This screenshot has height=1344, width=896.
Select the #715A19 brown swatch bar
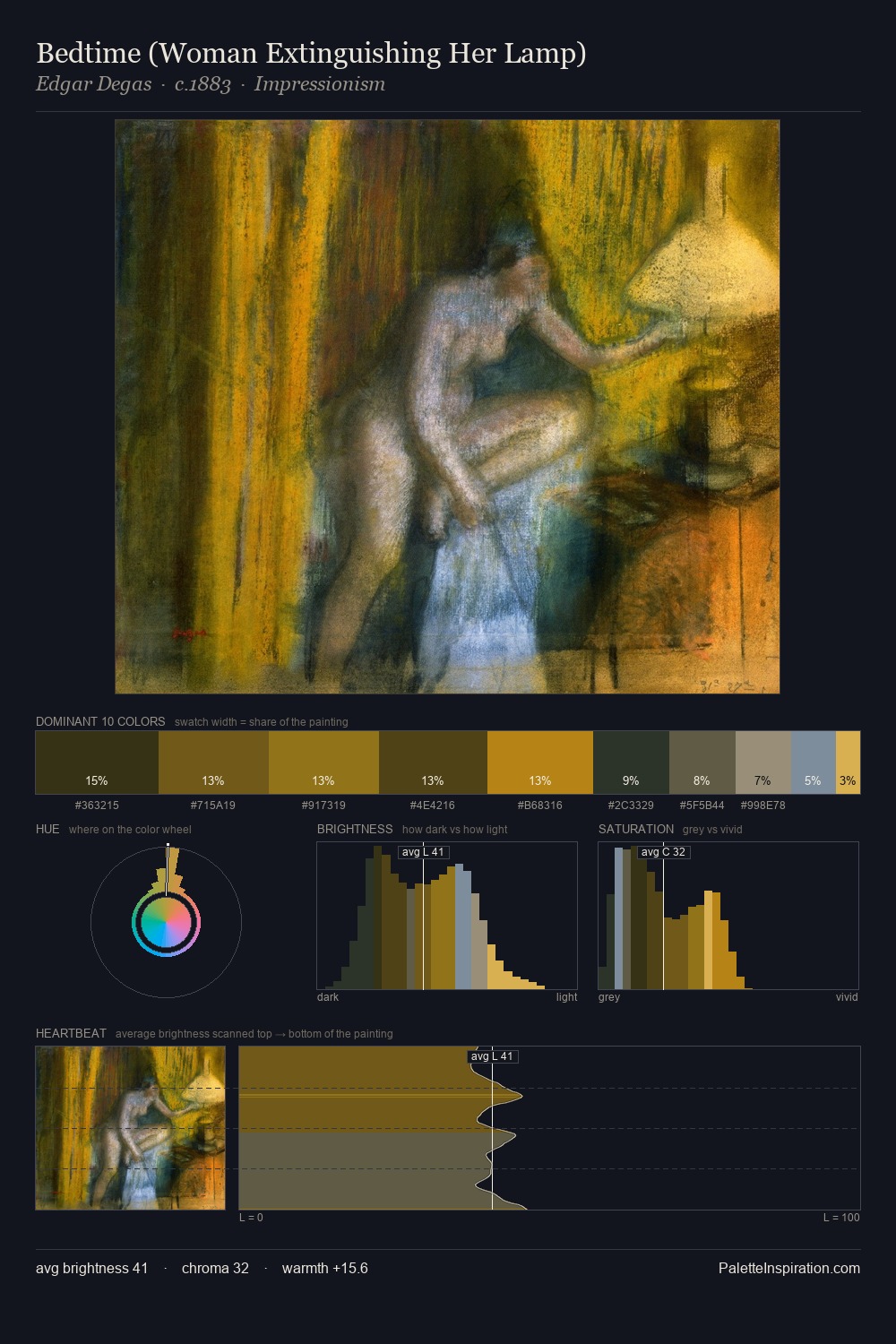[x=213, y=762]
